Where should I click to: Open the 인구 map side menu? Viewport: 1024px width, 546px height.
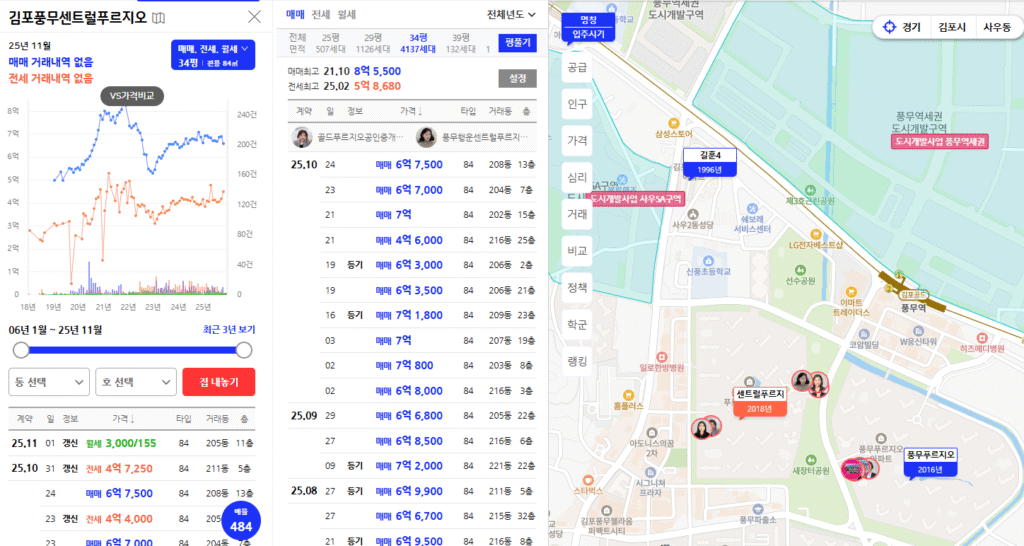click(x=577, y=104)
